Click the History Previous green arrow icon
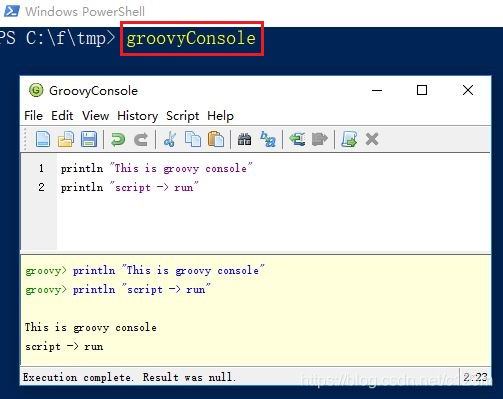The width and height of the screenshot is (503, 399). tap(297, 139)
